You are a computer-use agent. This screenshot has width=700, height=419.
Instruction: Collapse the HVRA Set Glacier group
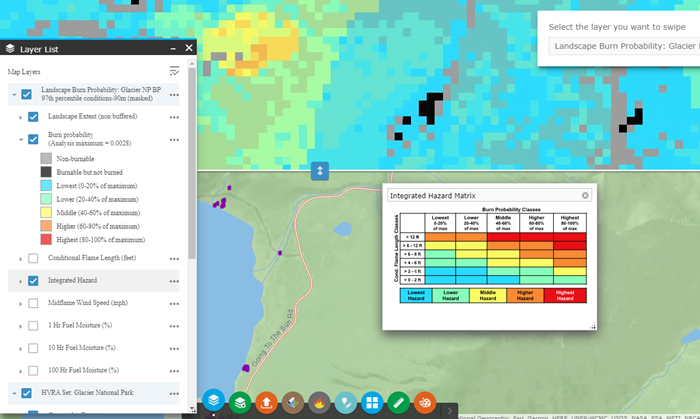[x=14, y=394]
